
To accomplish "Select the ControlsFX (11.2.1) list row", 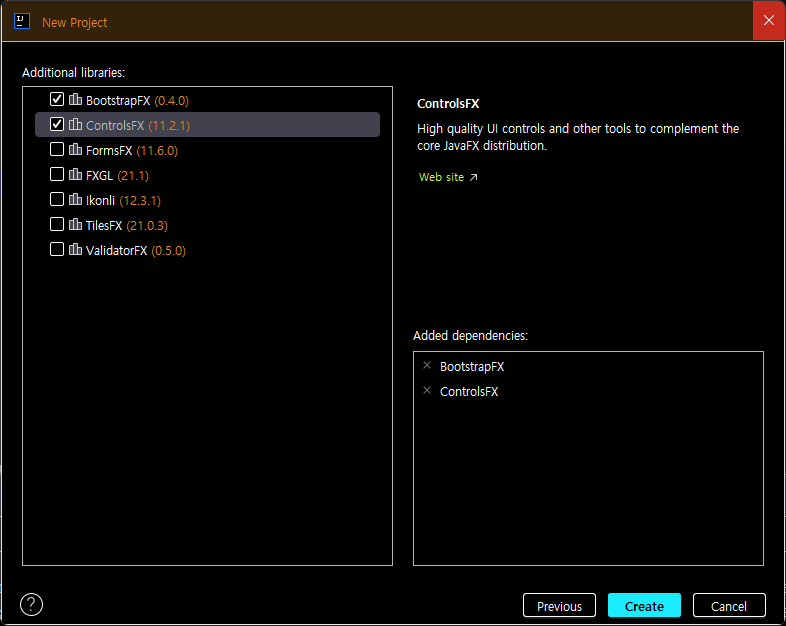I will click(x=208, y=124).
